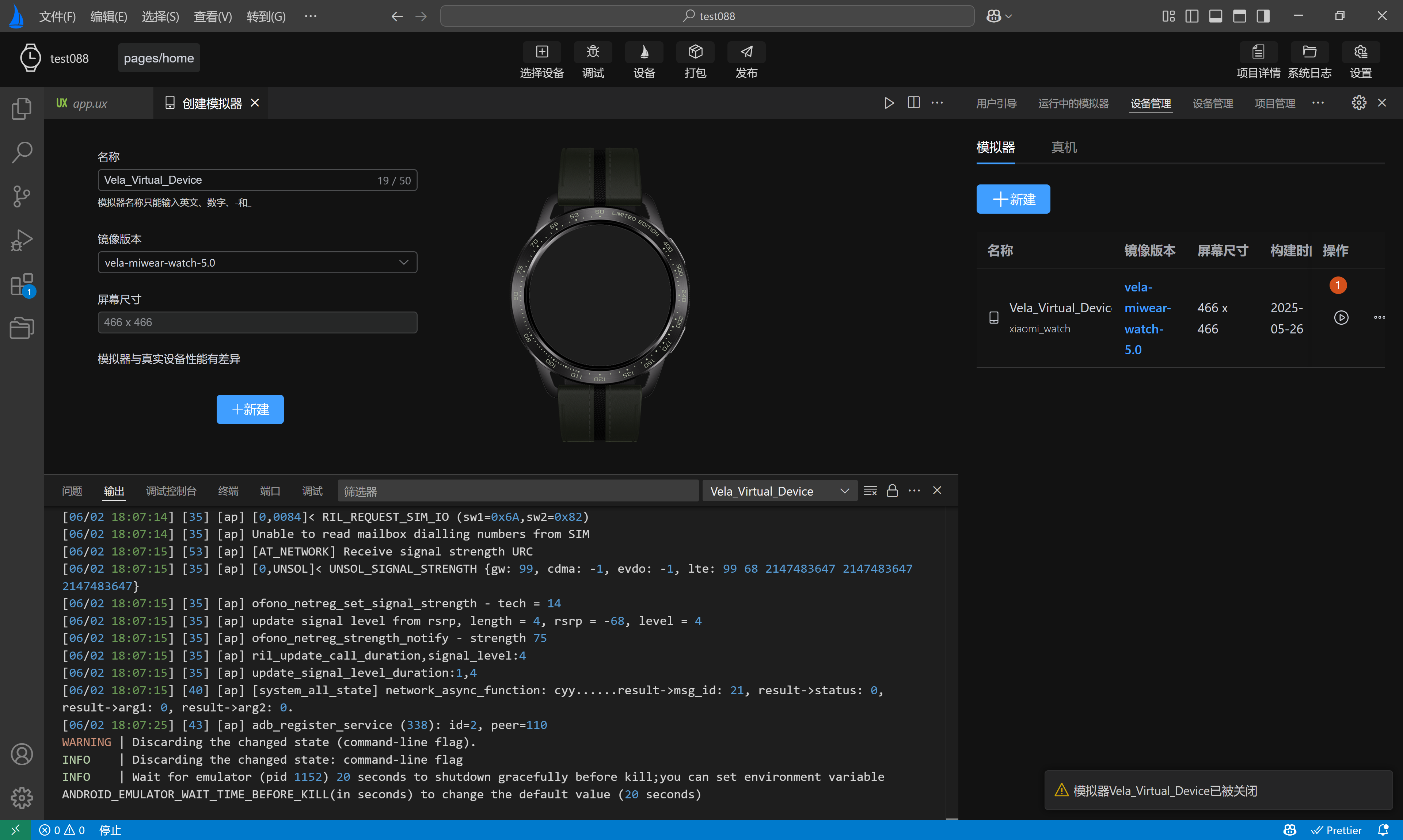Click the pages/home route button
This screenshot has width=1403, height=840.
[x=159, y=58]
